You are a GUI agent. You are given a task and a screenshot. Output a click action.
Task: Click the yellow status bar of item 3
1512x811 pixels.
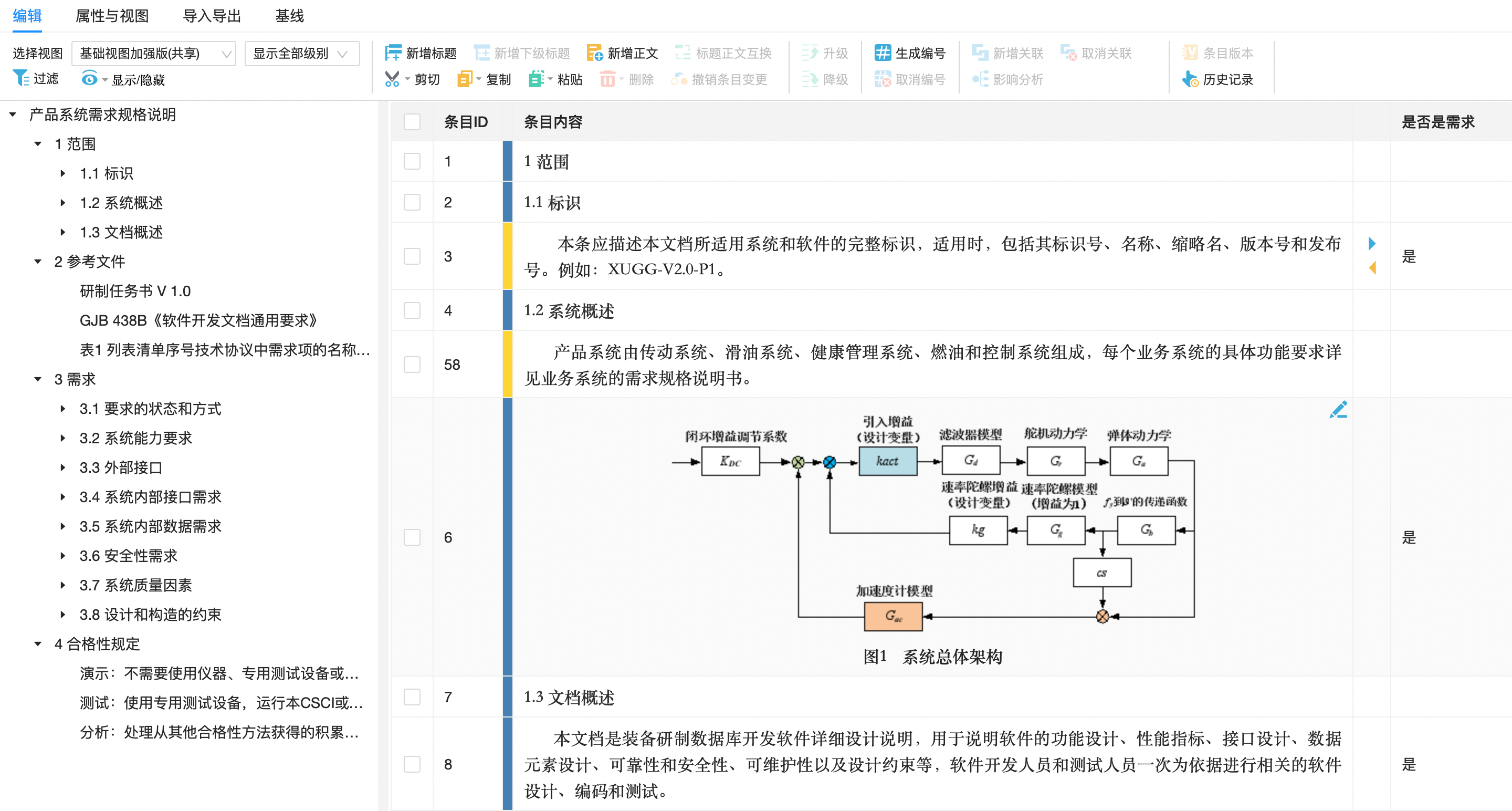(508, 256)
